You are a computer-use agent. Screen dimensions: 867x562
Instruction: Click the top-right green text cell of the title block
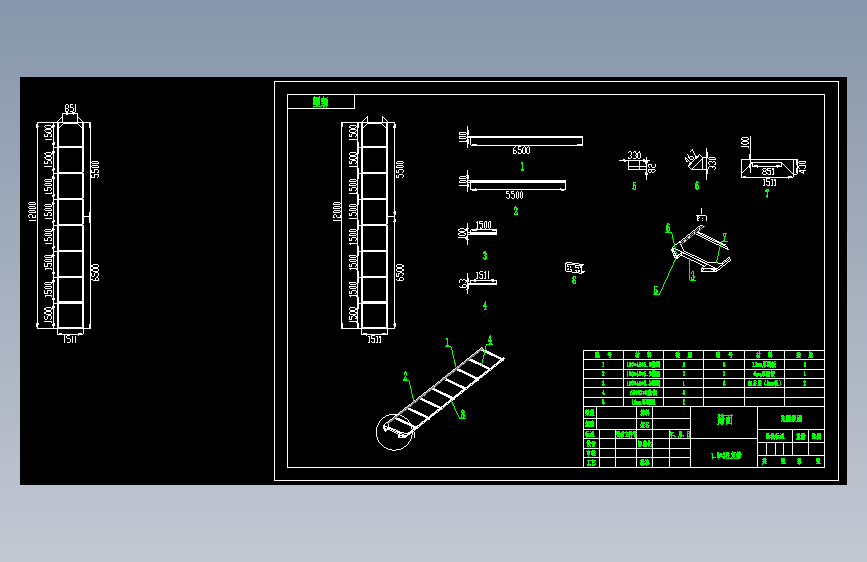coord(791,419)
